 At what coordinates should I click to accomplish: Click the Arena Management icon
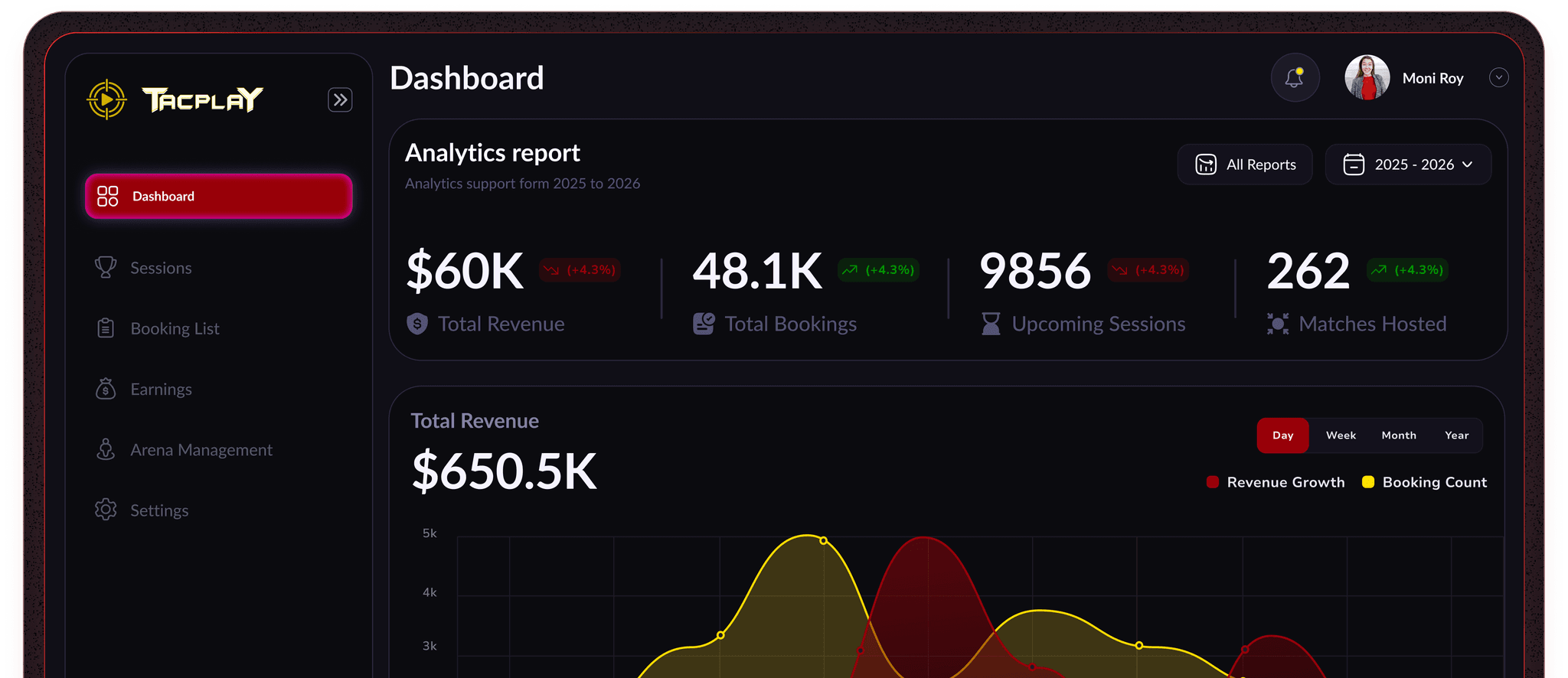pyautogui.click(x=106, y=449)
